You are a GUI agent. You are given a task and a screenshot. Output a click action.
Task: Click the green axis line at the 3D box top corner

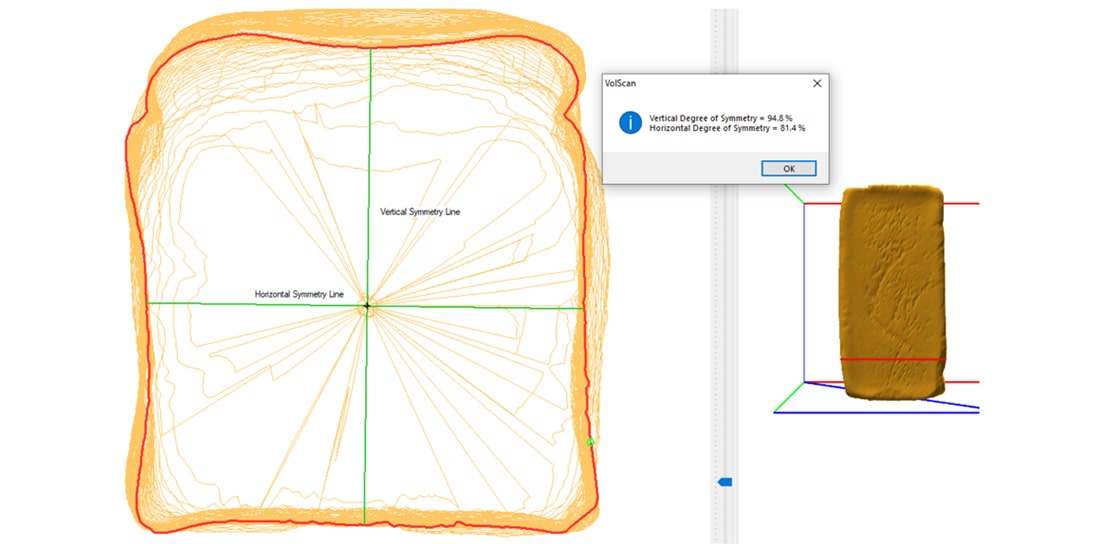click(x=794, y=193)
